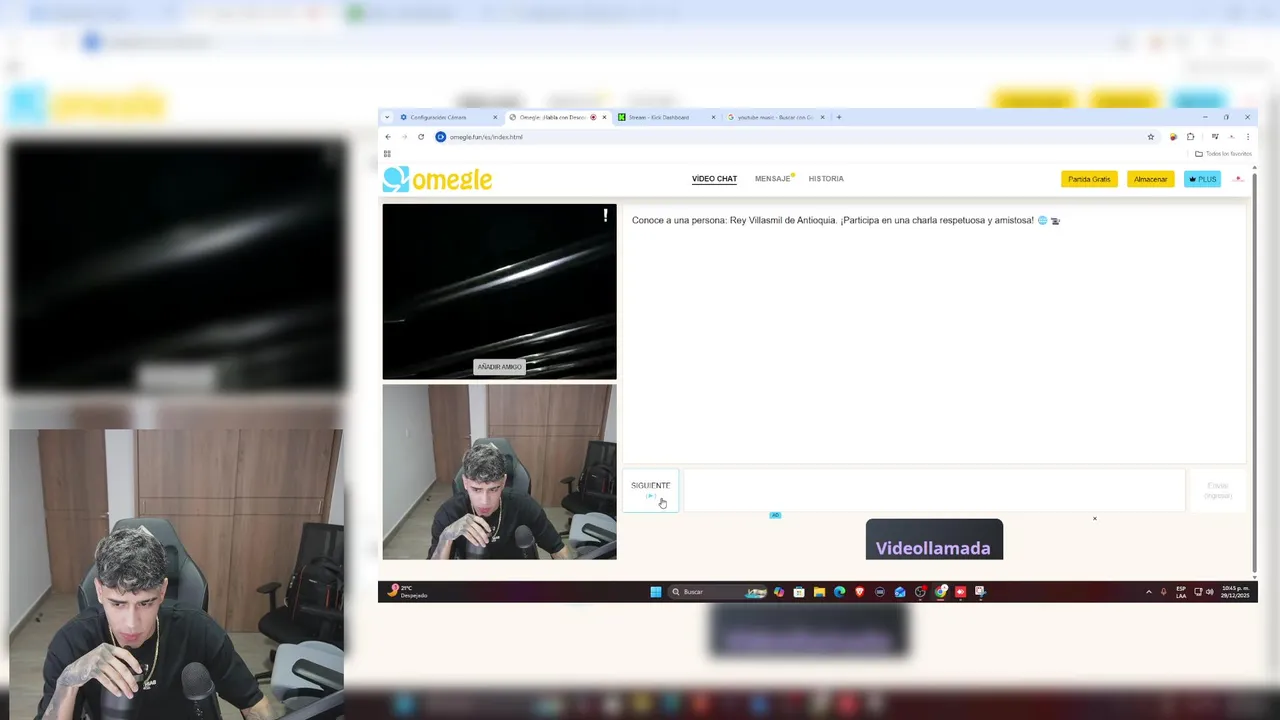Click the AÑADIR AMIGO button on stranger video
This screenshot has height=720, width=1280.
(499, 367)
